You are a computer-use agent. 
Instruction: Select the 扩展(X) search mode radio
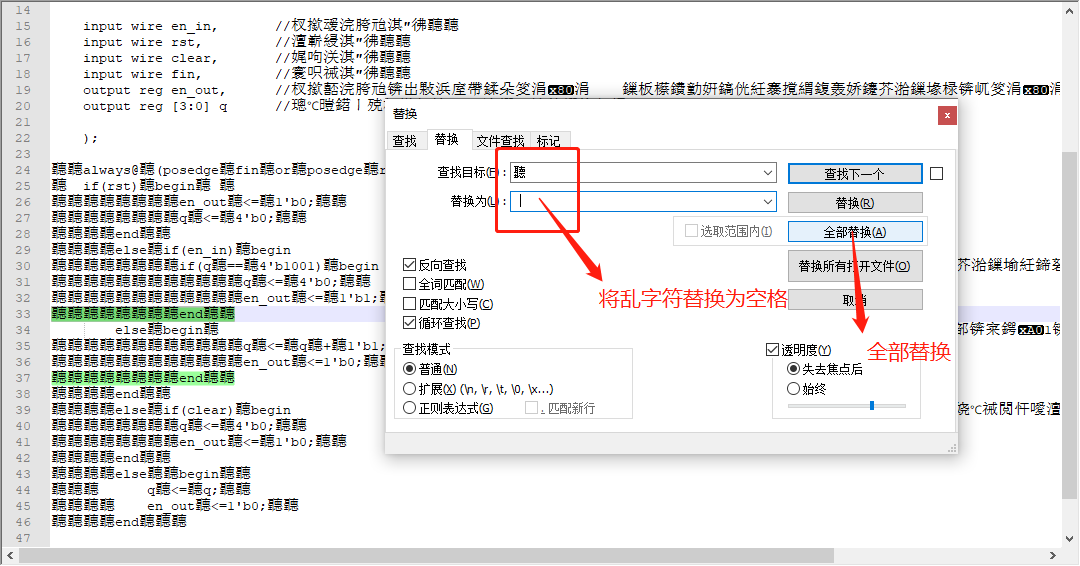pos(409,389)
